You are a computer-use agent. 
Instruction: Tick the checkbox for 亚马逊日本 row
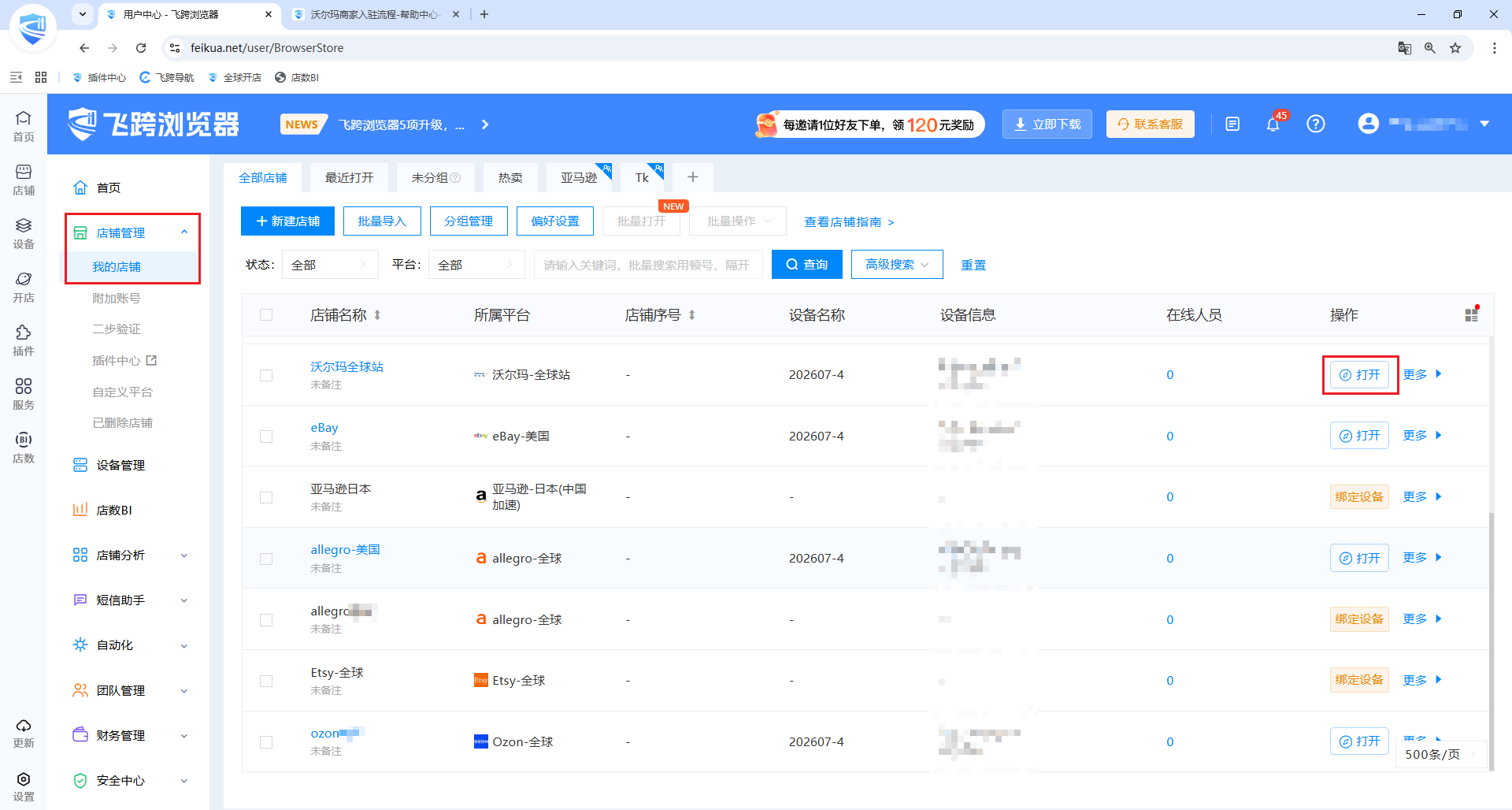pyautogui.click(x=266, y=497)
